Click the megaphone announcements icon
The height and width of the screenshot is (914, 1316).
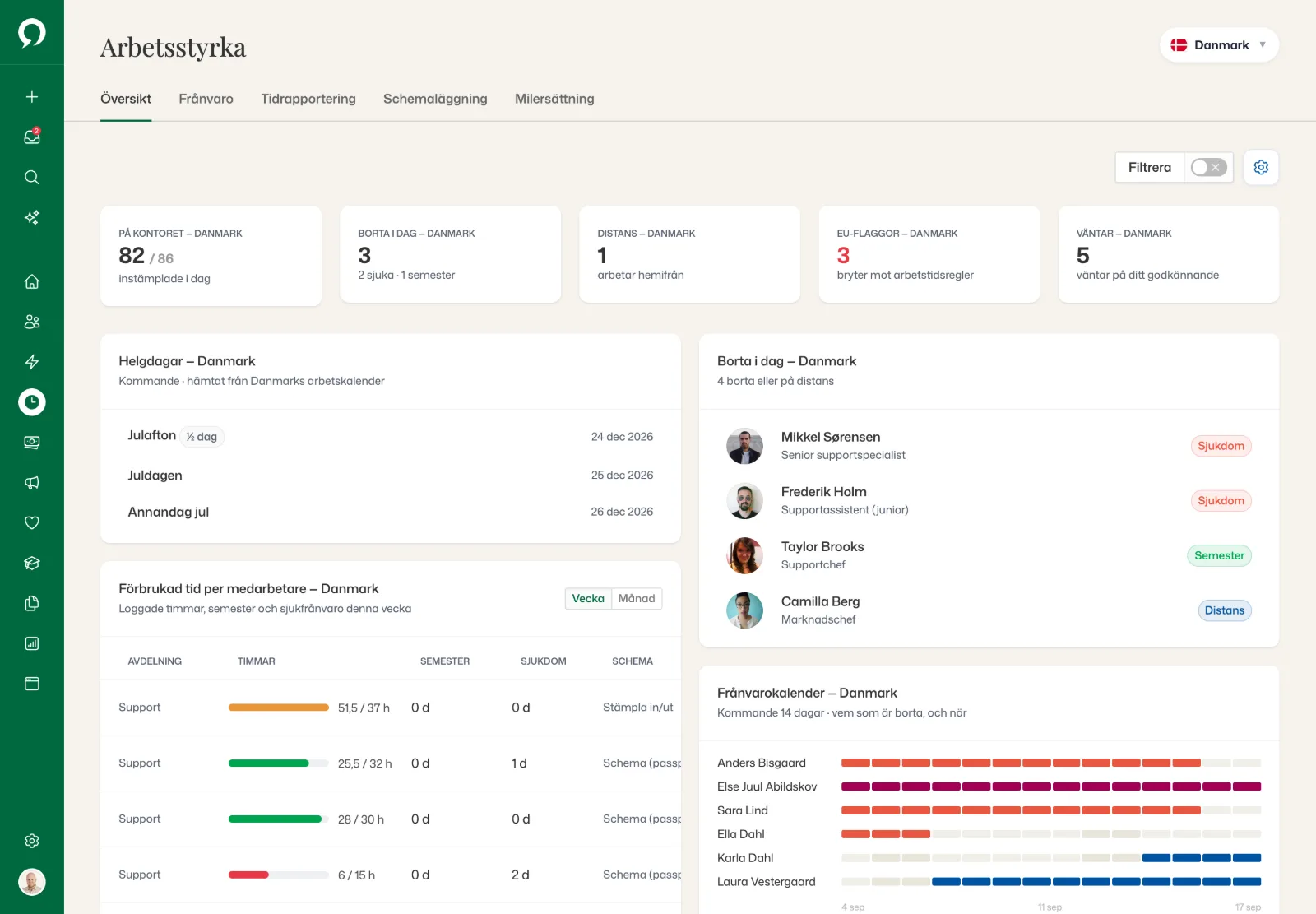pos(32,483)
